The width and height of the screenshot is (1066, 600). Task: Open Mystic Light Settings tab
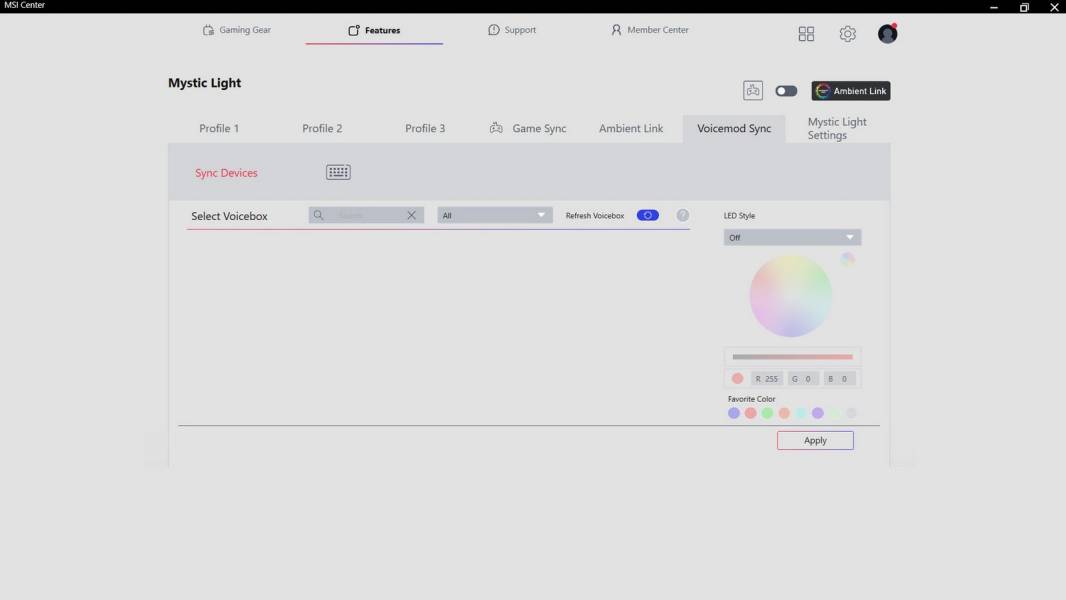pos(837,128)
